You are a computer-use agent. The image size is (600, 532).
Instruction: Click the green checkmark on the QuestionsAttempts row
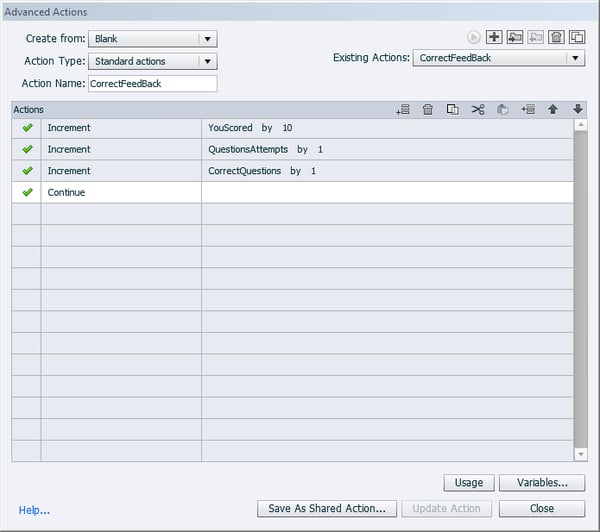point(27,149)
